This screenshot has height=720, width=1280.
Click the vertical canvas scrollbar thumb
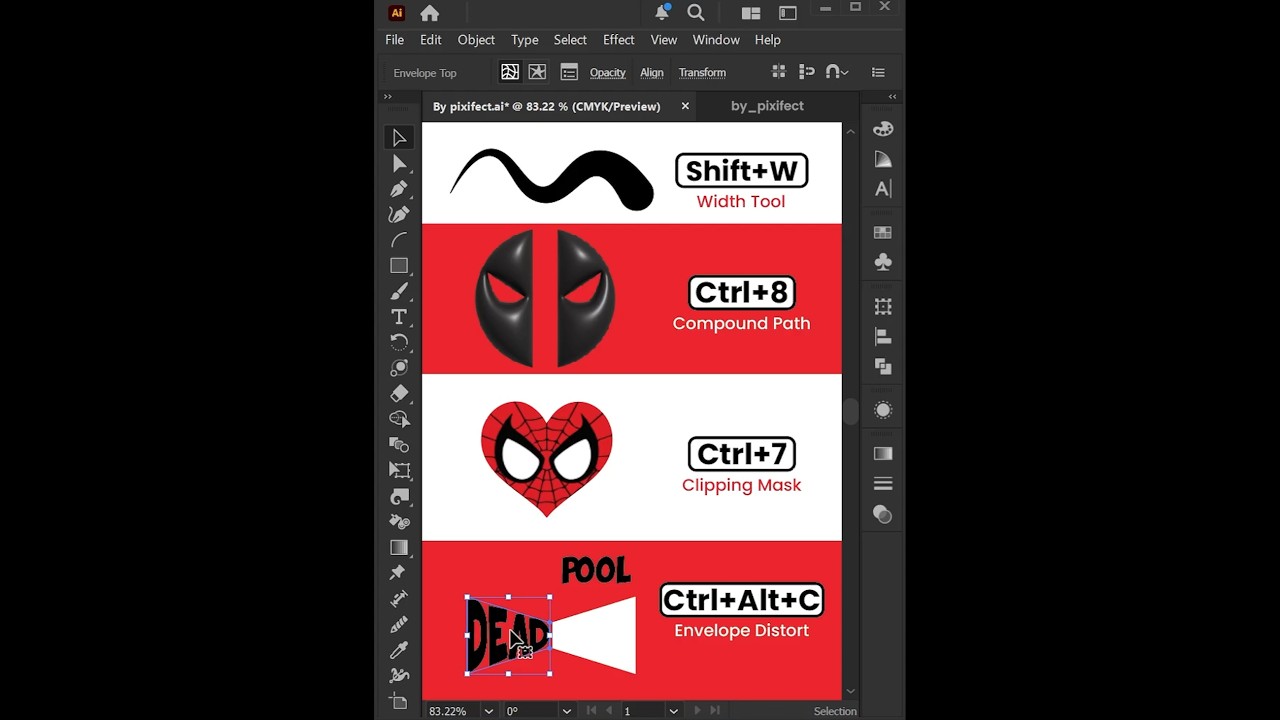tap(851, 411)
